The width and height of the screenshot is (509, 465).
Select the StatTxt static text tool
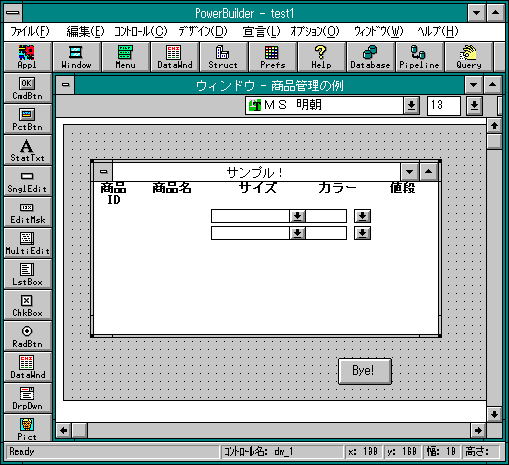(28, 150)
